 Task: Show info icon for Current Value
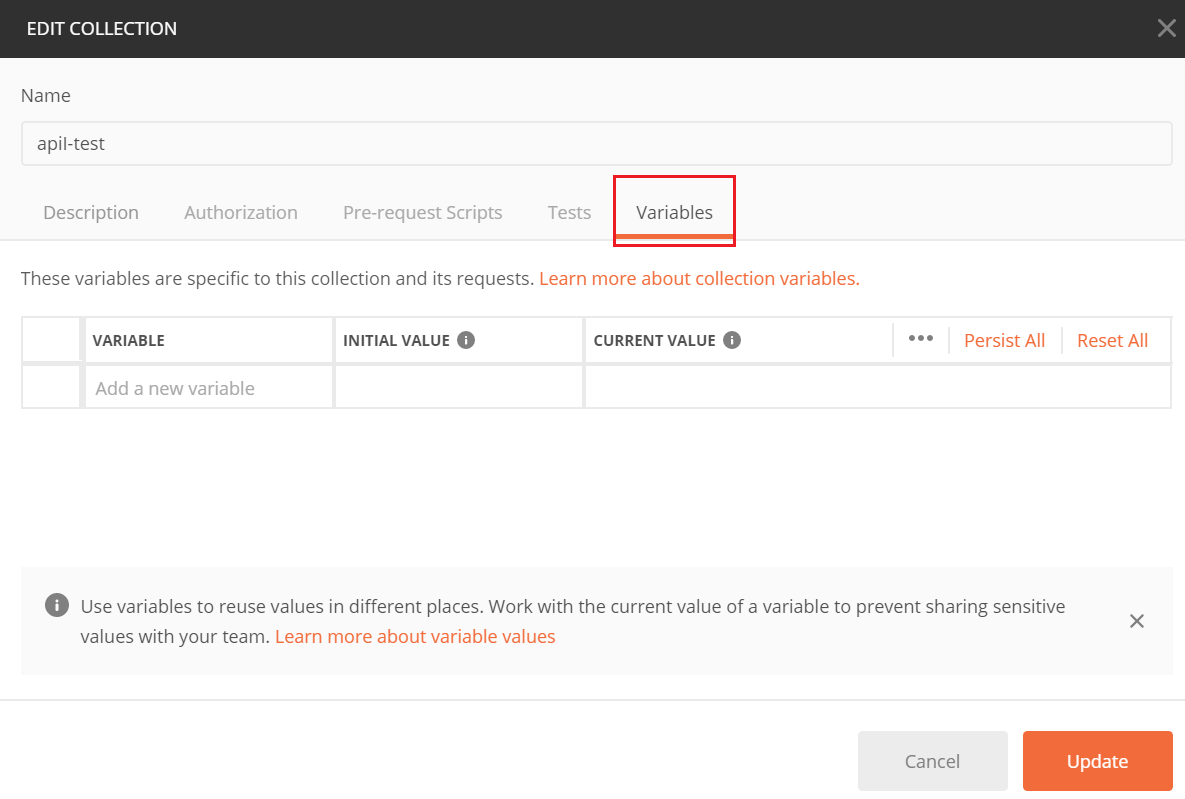point(732,340)
